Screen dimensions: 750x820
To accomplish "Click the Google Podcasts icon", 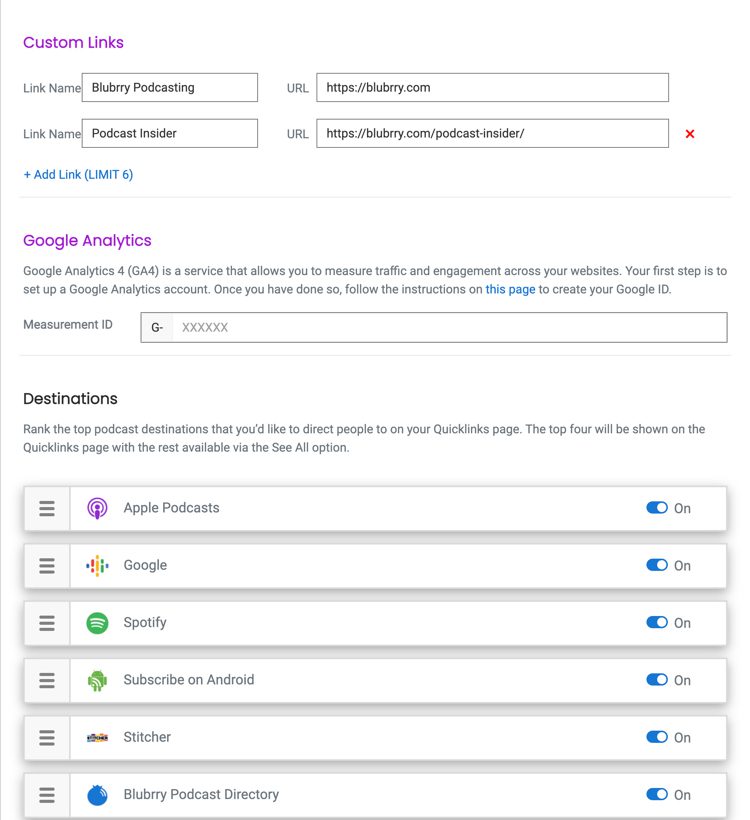I will 97,566.
